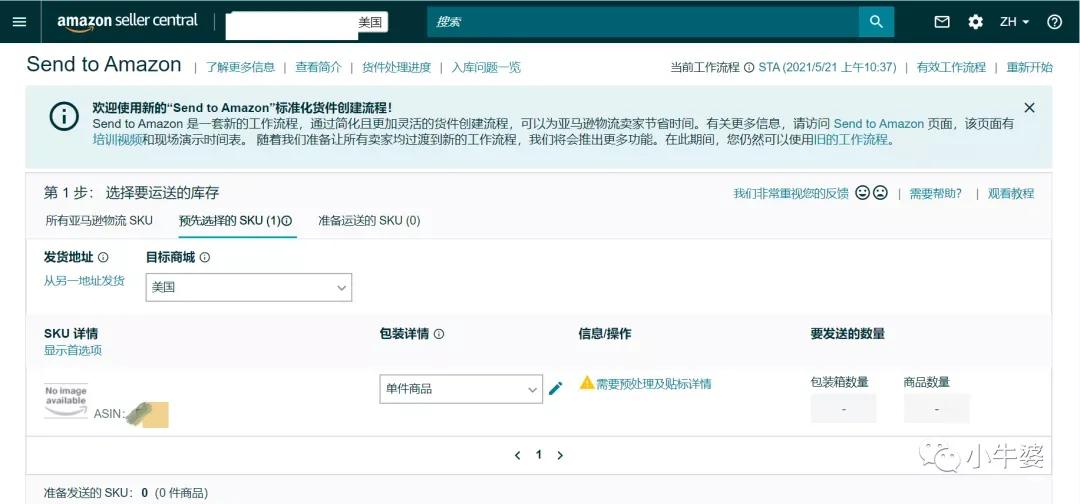Open the 单件商品 packaging dropdown

point(461,389)
